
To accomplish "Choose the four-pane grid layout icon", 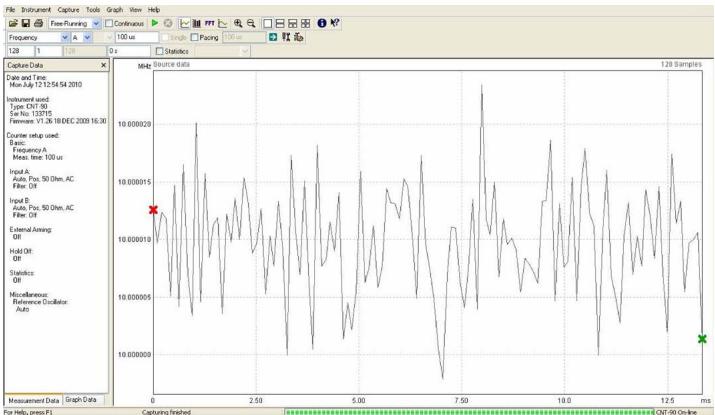I will pos(306,23).
